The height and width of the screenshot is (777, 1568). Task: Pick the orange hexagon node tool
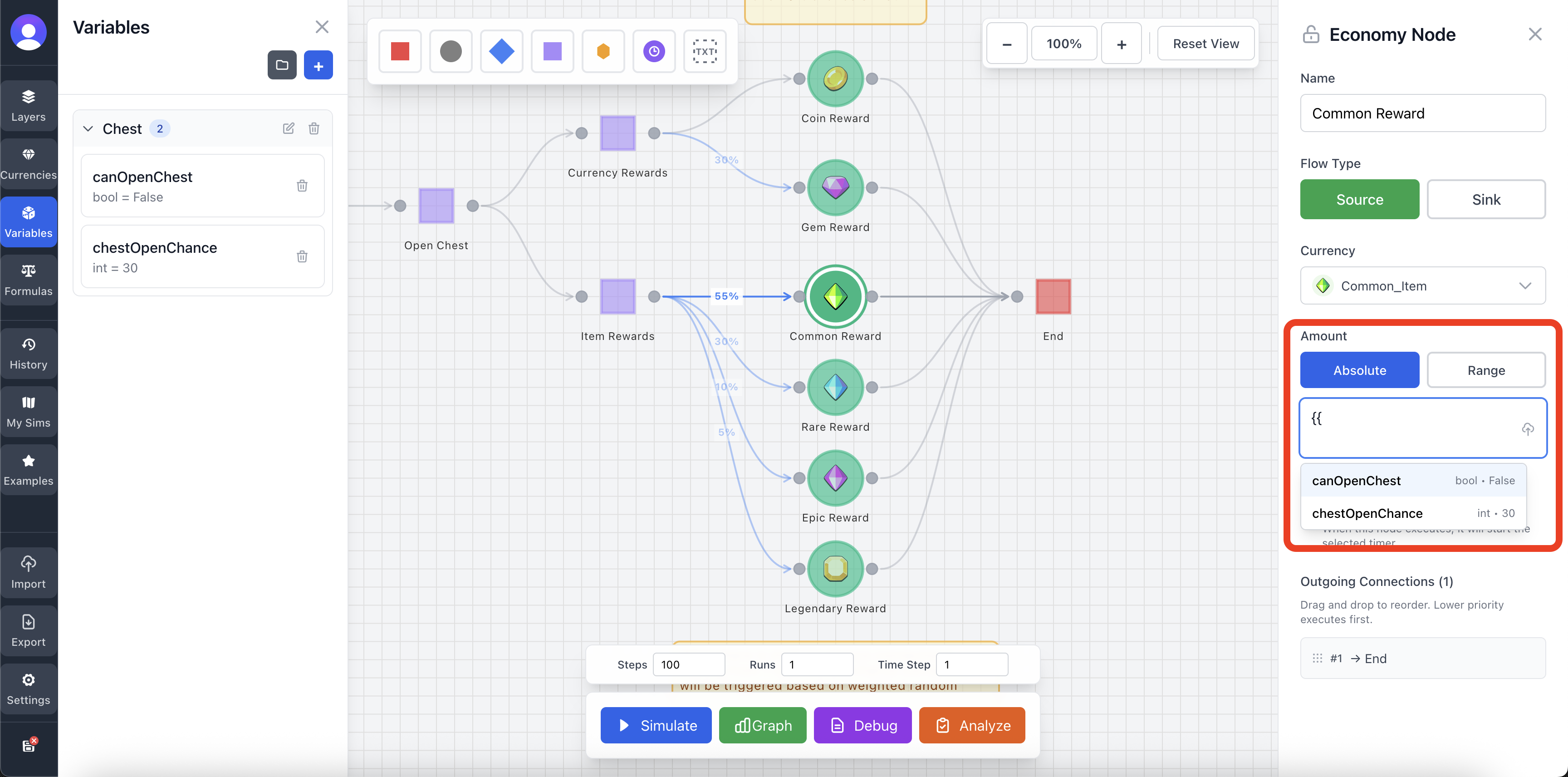[603, 51]
